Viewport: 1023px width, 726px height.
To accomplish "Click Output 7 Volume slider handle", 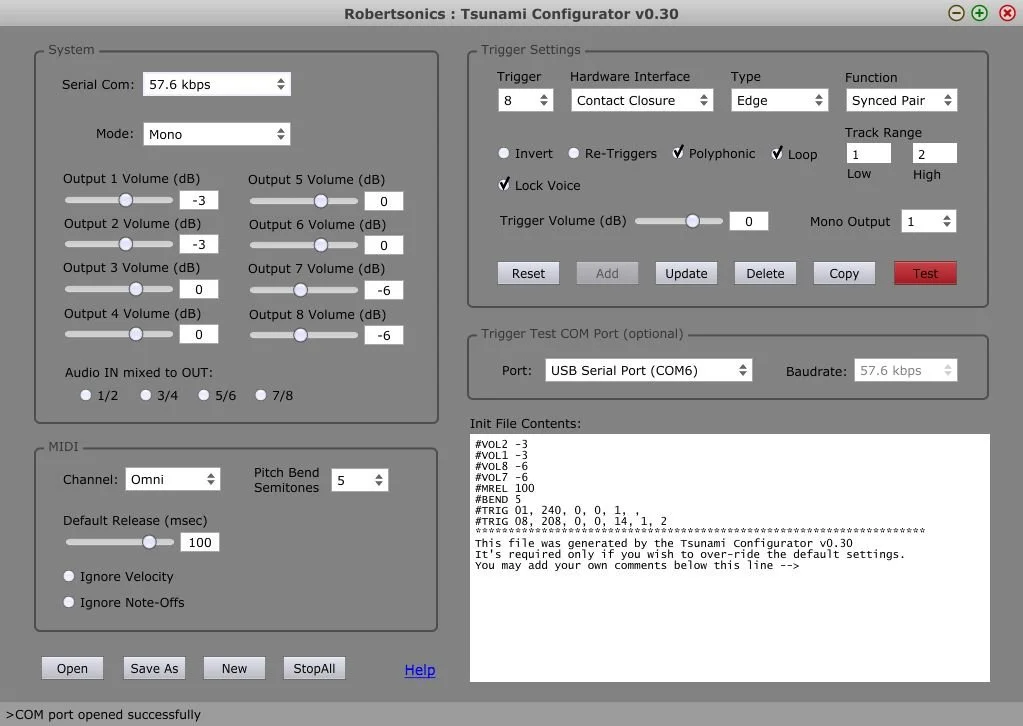I will point(300,290).
